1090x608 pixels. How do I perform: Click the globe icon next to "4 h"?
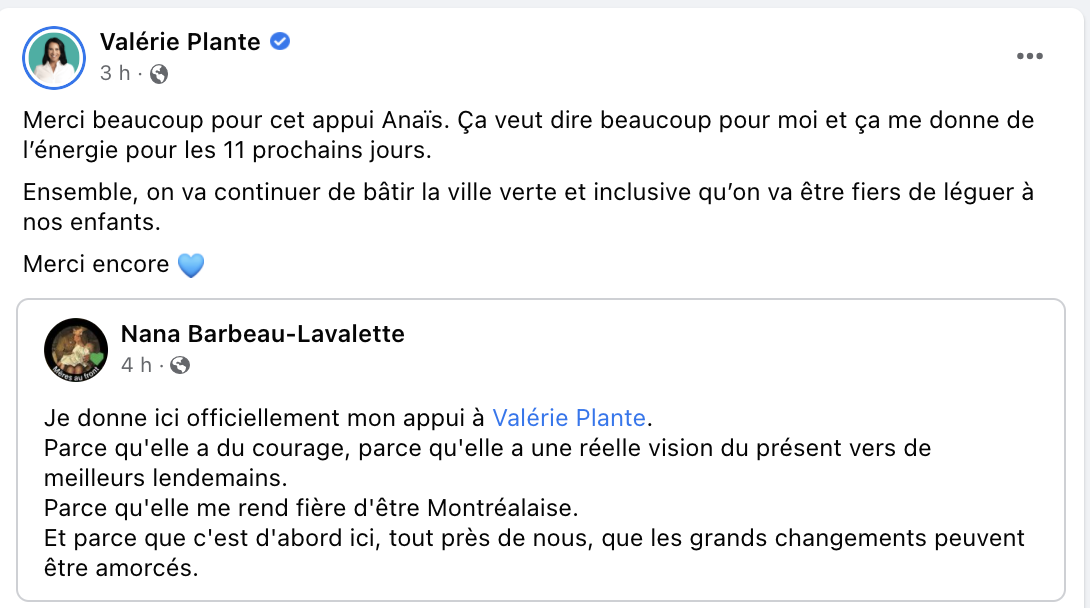coord(180,365)
